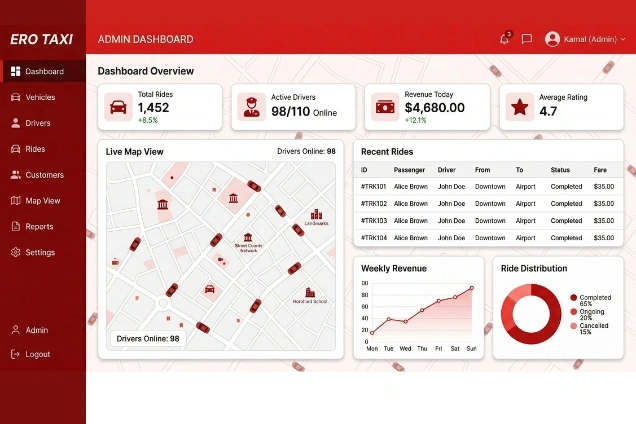
Task: Go to the Drivers sidebar item
Action: coord(38,123)
